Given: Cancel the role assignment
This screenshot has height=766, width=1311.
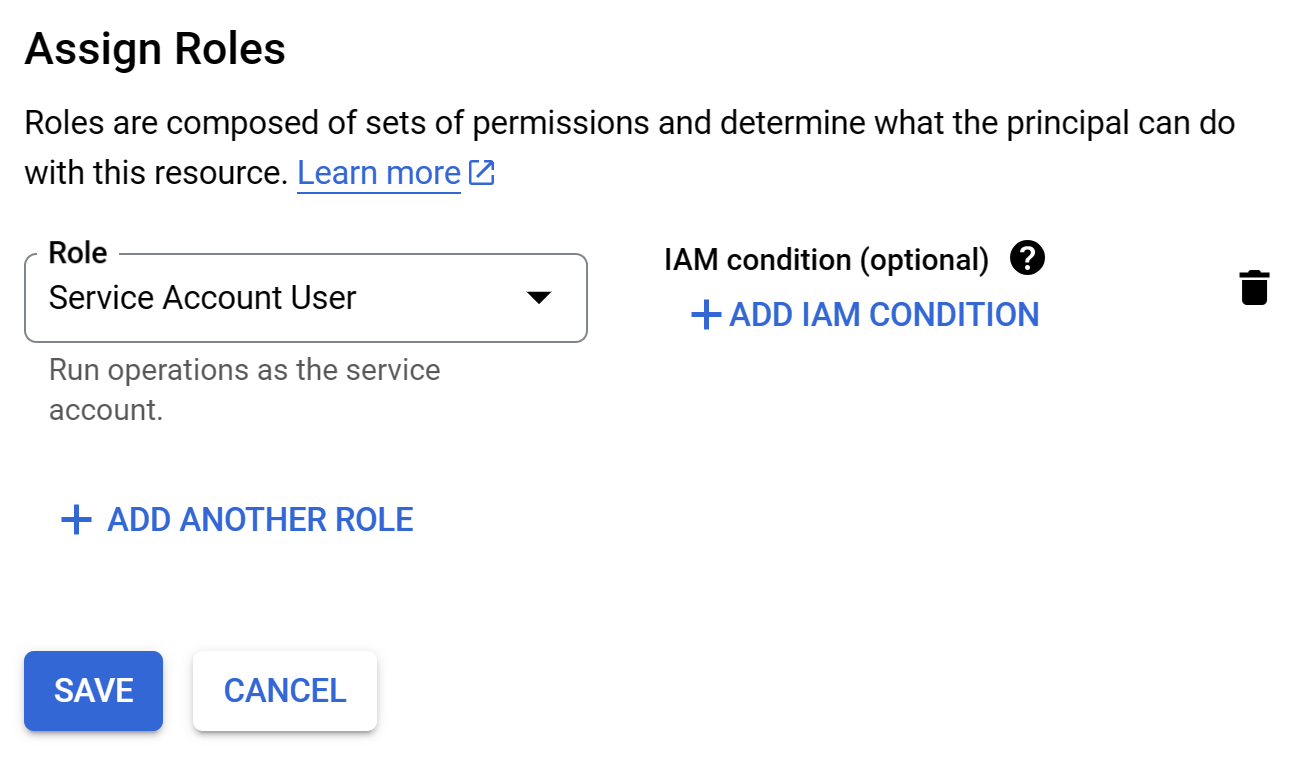Looking at the screenshot, I should (285, 691).
